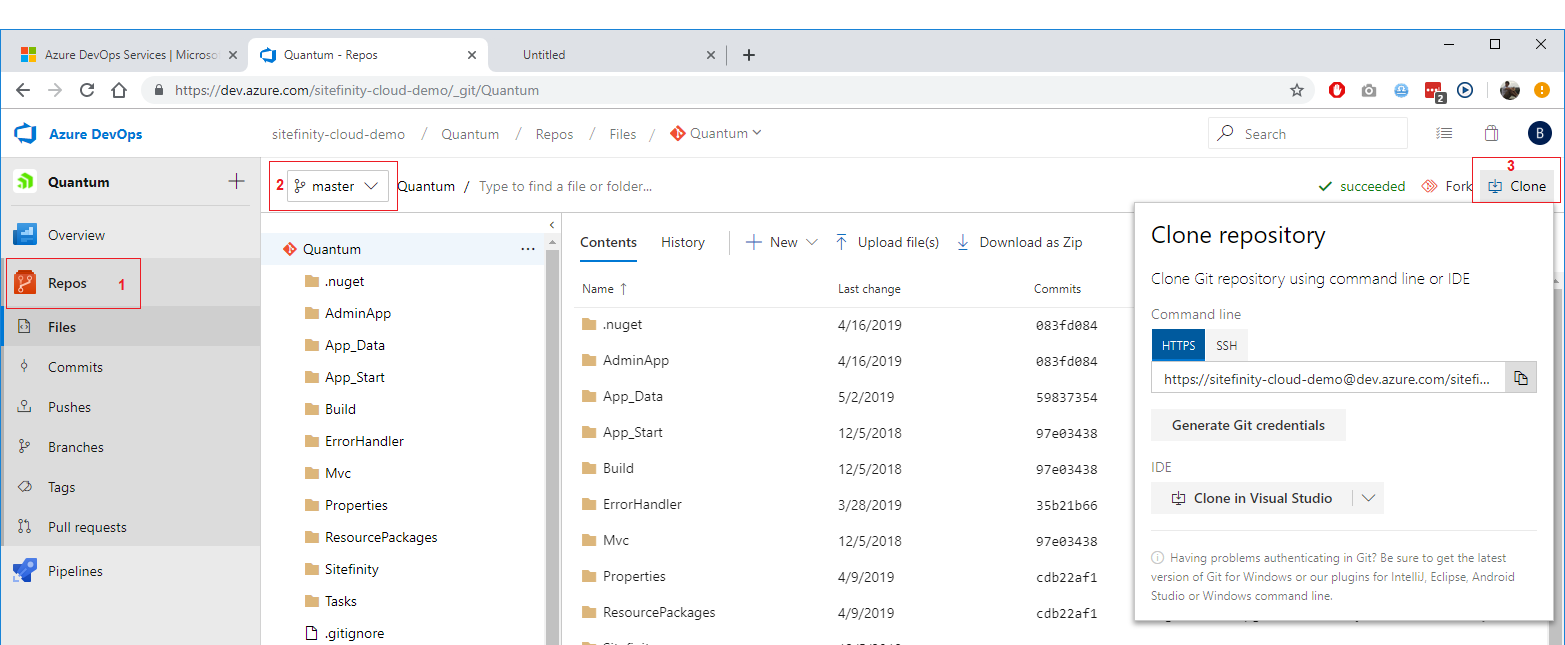Expand the New item dropdown
Image resolution: width=1565 pixels, height=645 pixels.
[811, 242]
